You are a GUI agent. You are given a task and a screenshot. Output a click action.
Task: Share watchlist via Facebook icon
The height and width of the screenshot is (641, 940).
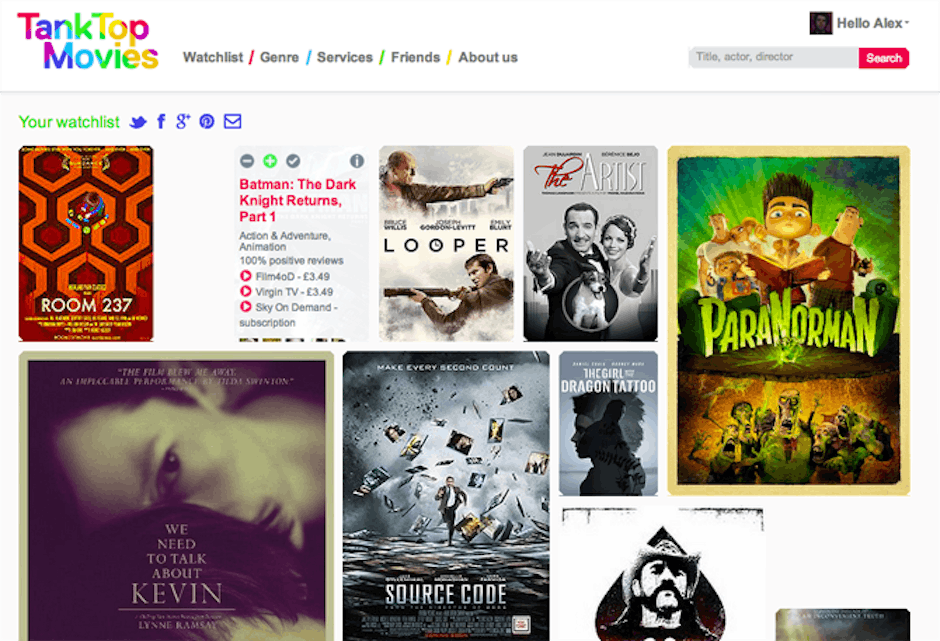161,122
